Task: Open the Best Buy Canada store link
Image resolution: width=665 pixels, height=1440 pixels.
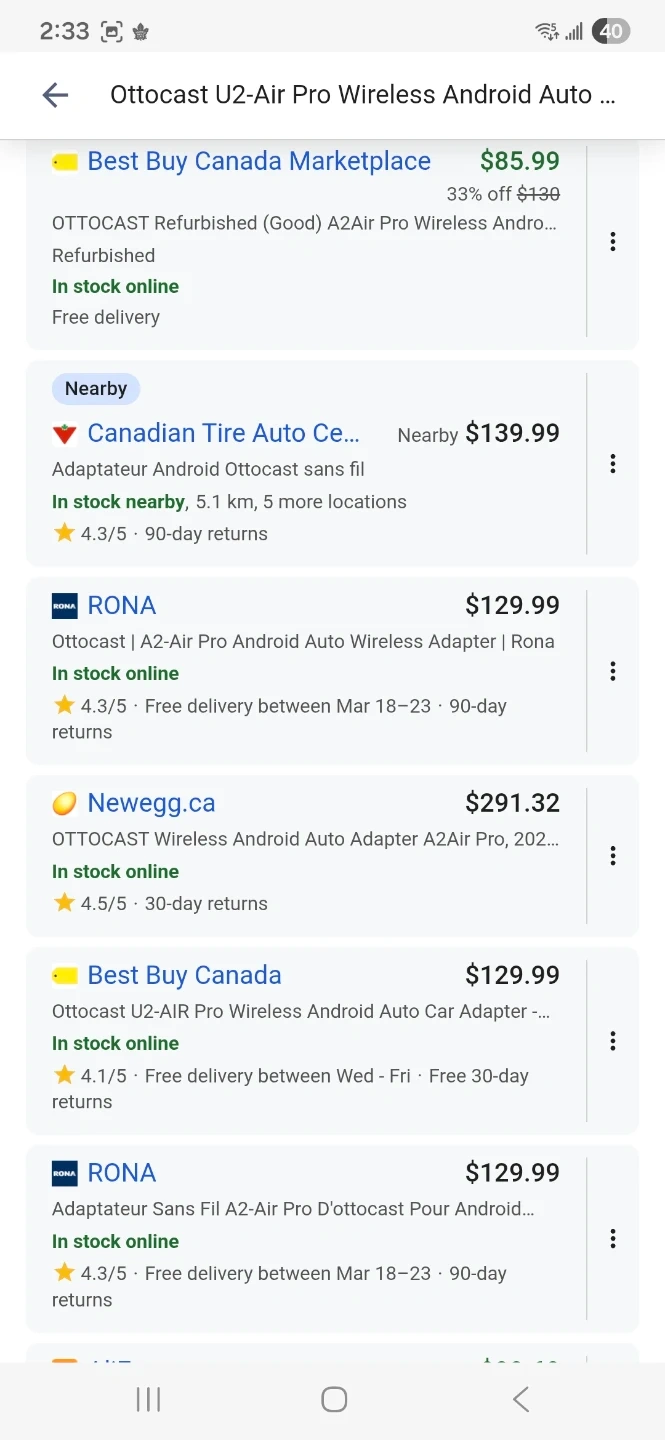Action: [x=184, y=975]
